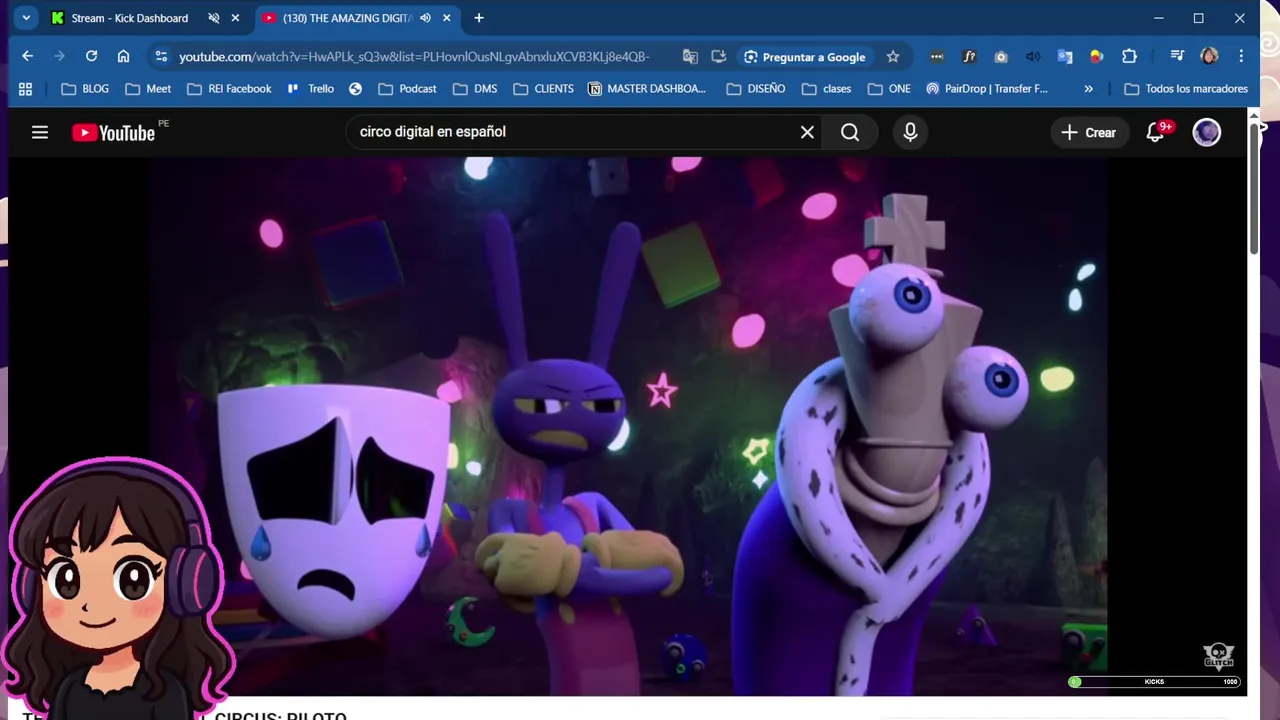
Task: Go back with the browser back arrow
Action: (28, 56)
